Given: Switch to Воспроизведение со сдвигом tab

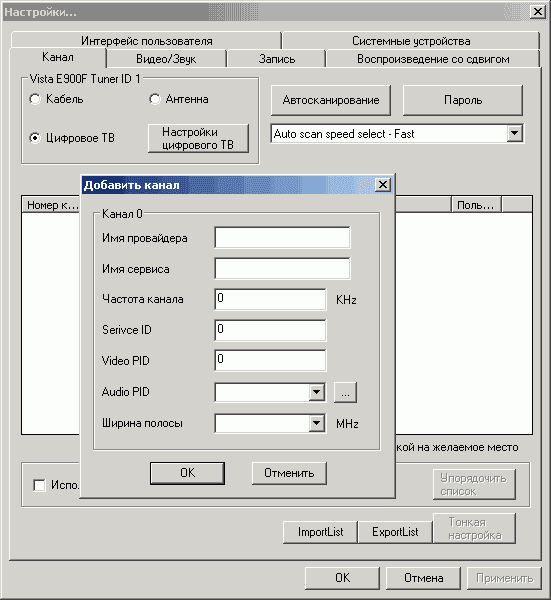Looking at the screenshot, I should 433,59.
